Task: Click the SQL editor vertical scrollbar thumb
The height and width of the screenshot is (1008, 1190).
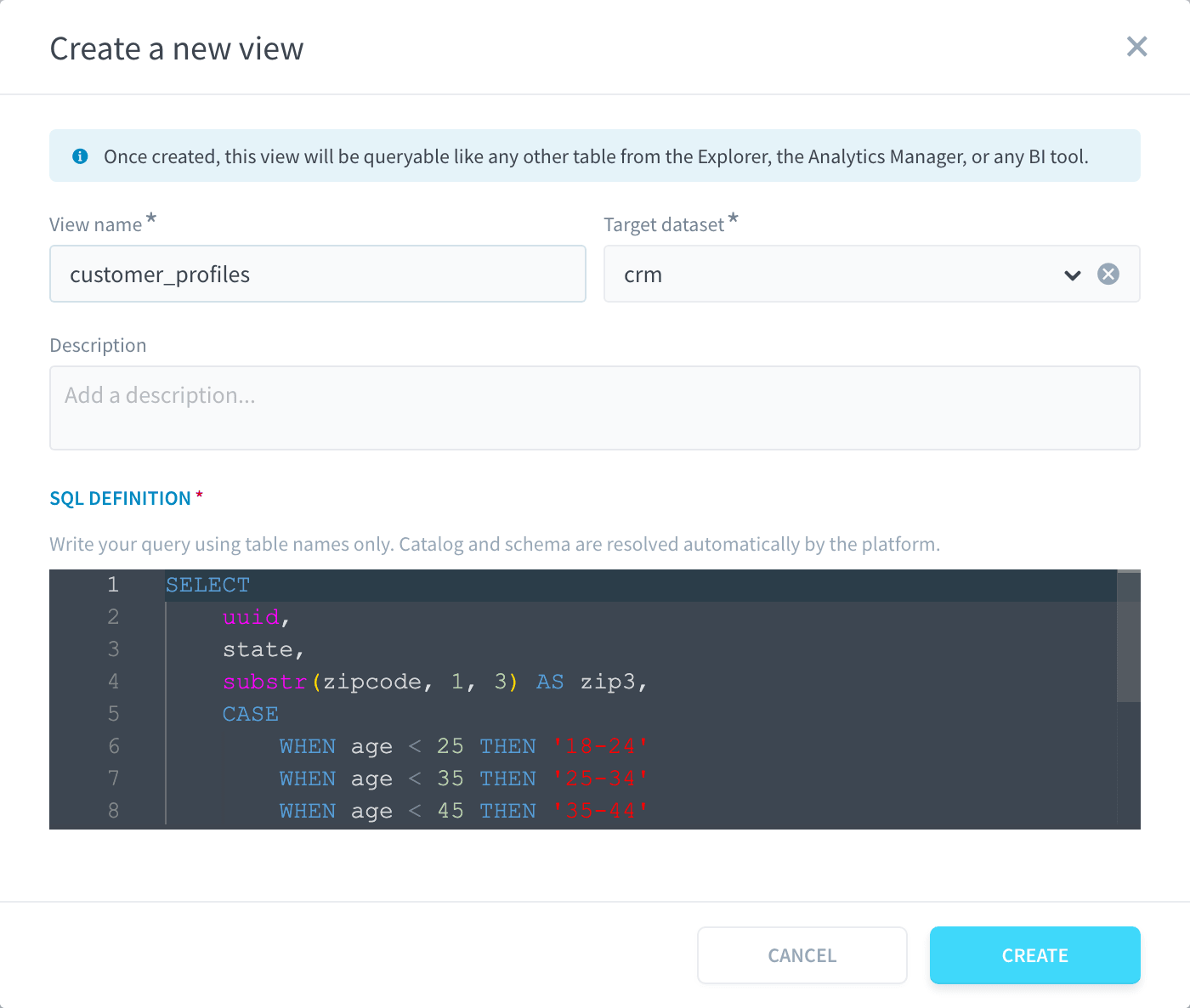Action: click(1128, 637)
